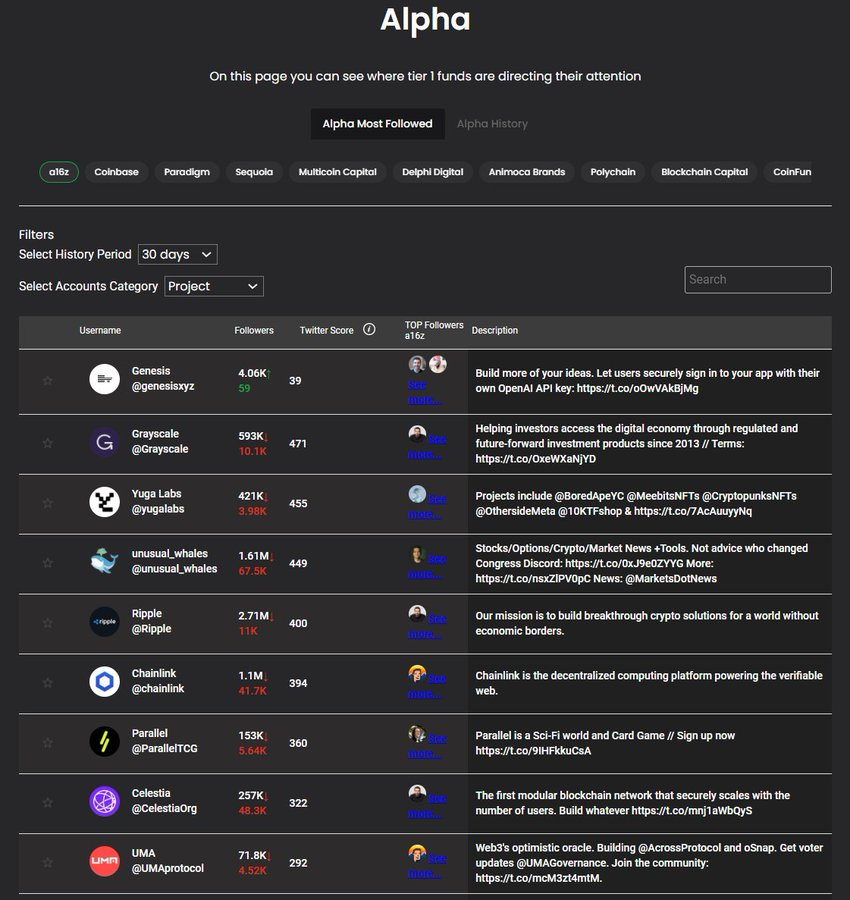Screen dimensions: 850x900
Task: Click the @yugalabs handle
Action: (158, 509)
